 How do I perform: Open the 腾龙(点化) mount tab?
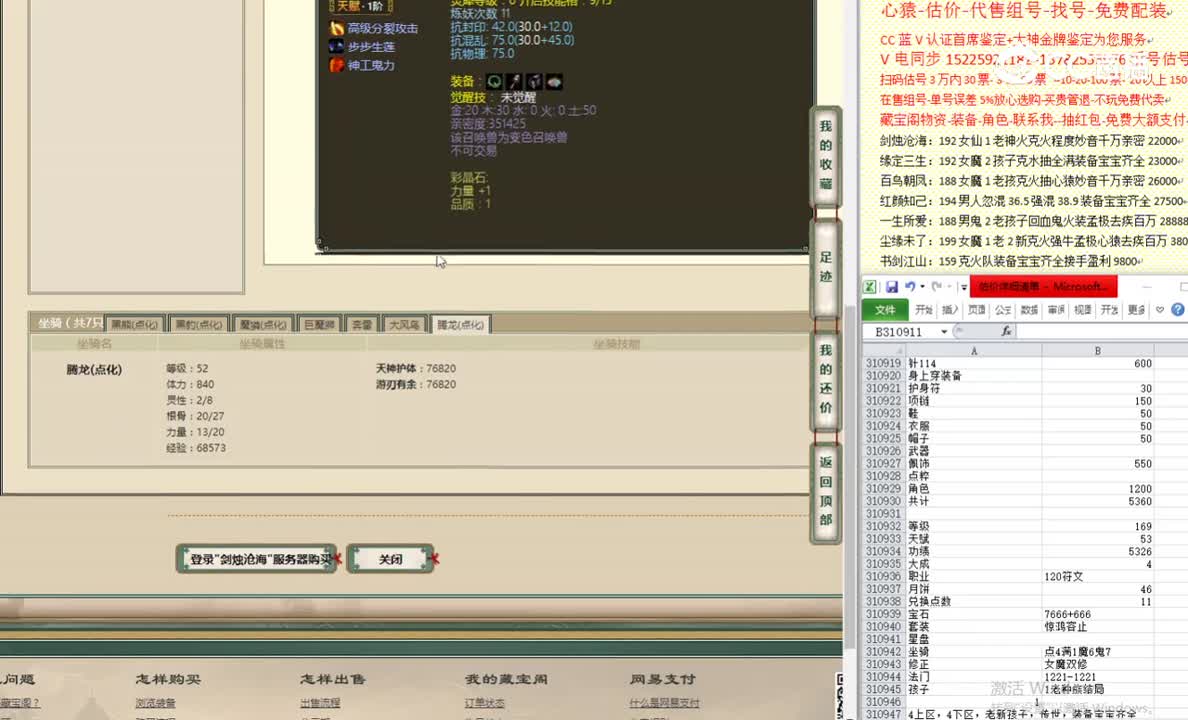coord(460,323)
